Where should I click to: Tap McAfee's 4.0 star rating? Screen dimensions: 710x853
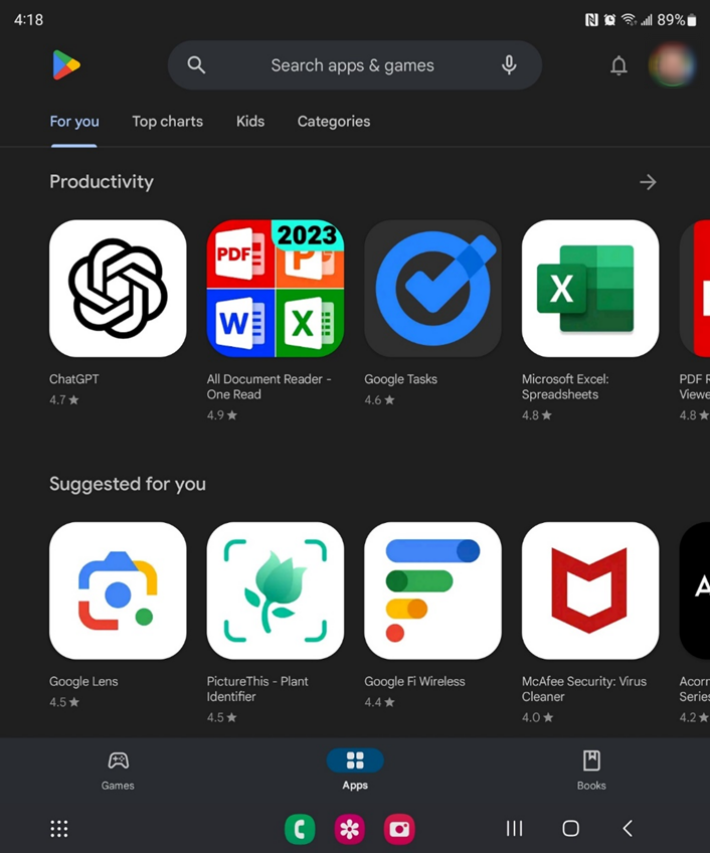tap(538, 718)
